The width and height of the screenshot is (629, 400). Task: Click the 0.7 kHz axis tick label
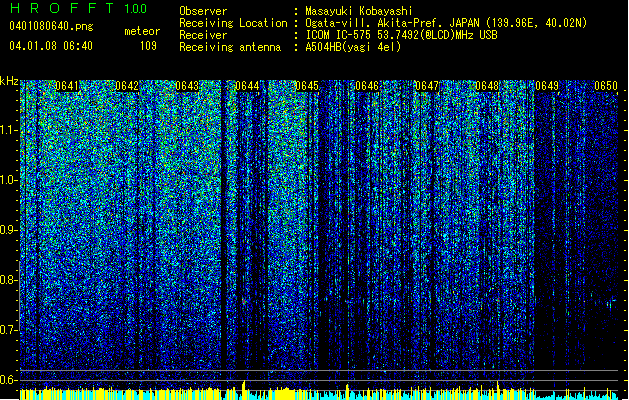pyautogui.click(x=8, y=330)
